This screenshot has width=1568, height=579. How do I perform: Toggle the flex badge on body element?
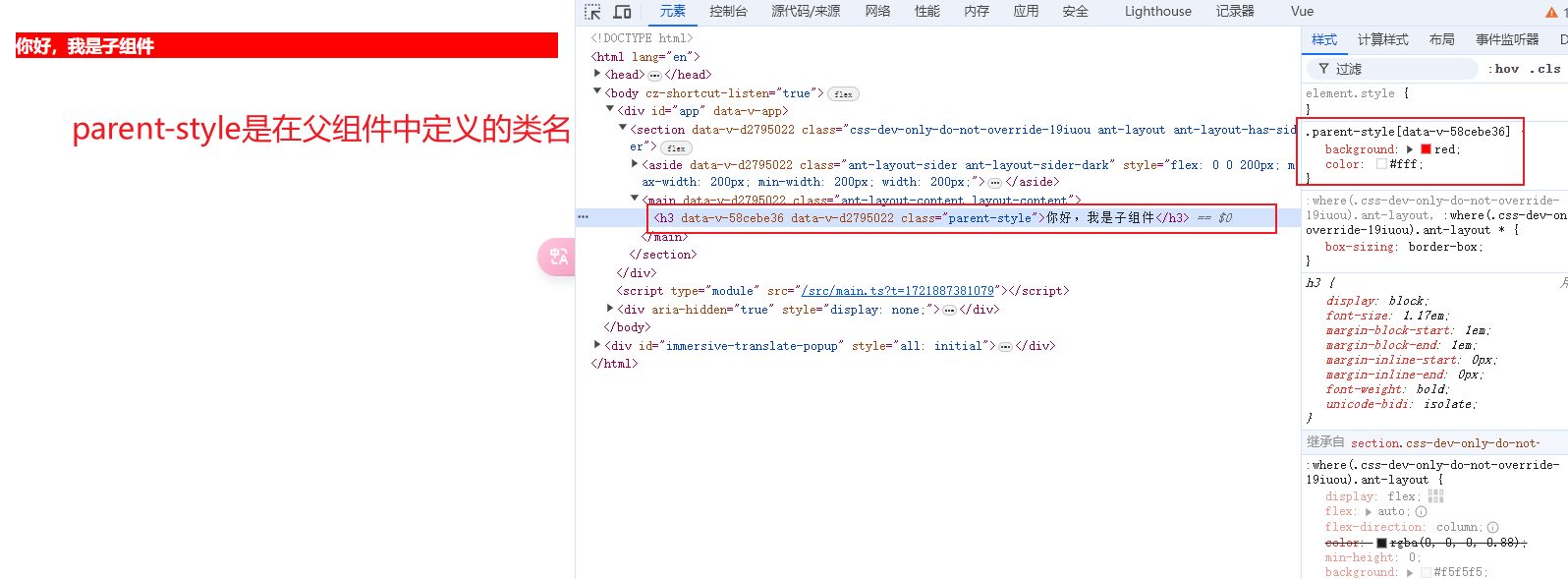pyautogui.click(x=843, y=94)
